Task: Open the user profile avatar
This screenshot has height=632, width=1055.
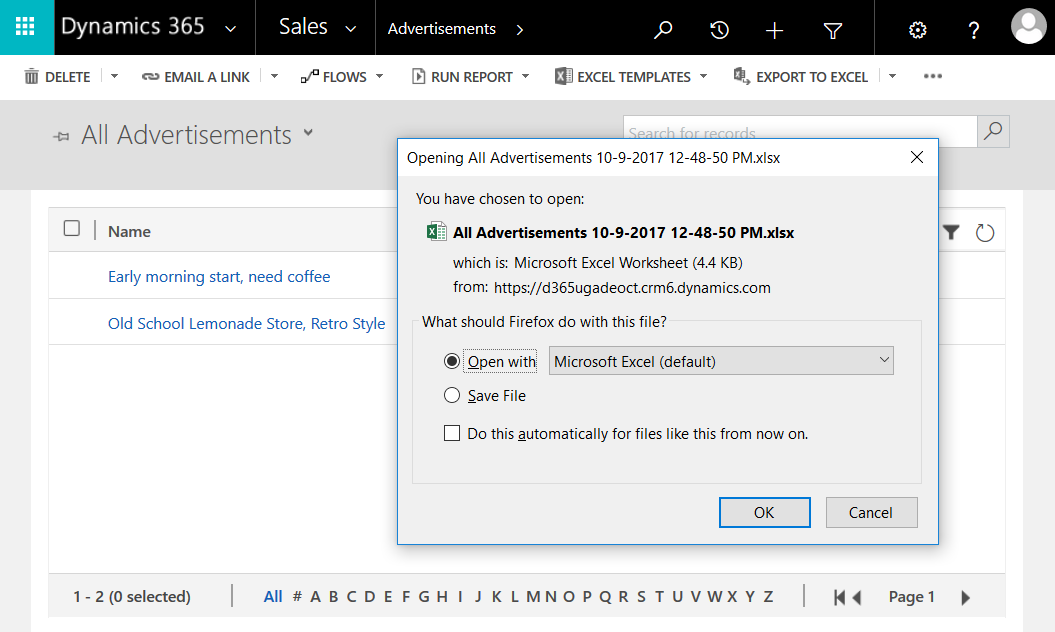Action: click(x=1029, y=26)
